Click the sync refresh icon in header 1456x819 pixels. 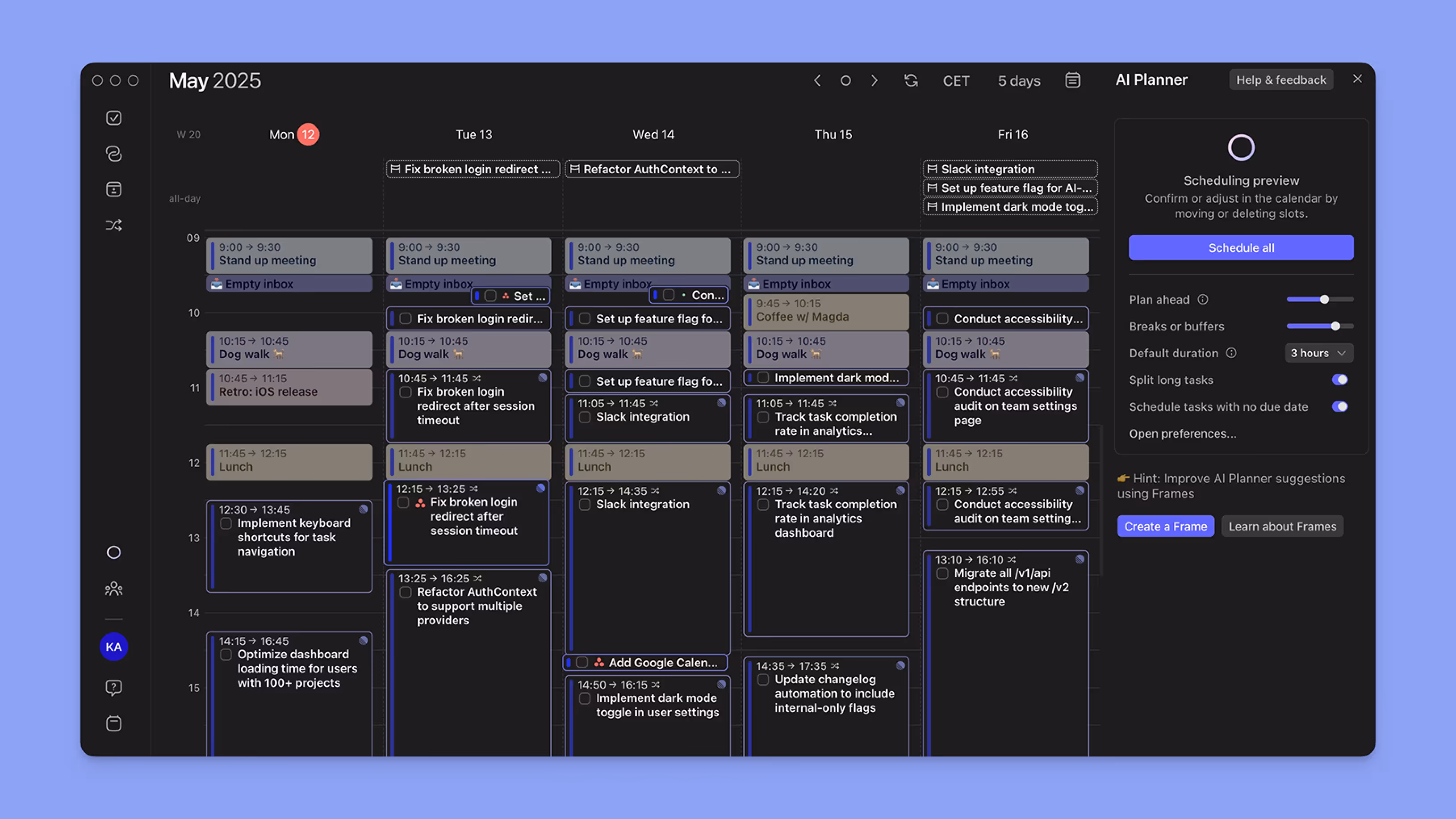911,81
